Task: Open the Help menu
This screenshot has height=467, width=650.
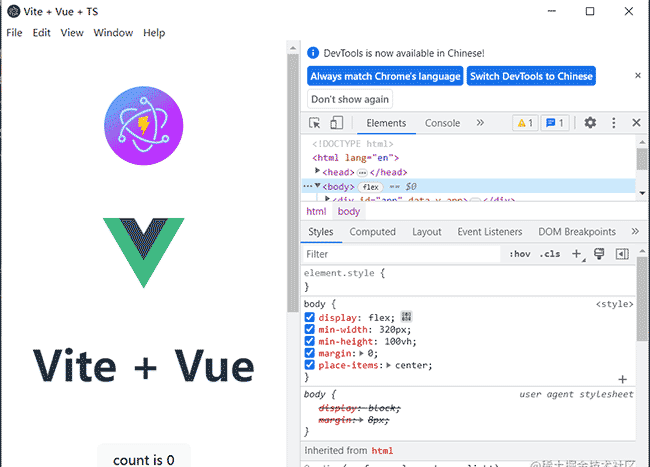Action: pyautogui.click(x=154, y=33)
